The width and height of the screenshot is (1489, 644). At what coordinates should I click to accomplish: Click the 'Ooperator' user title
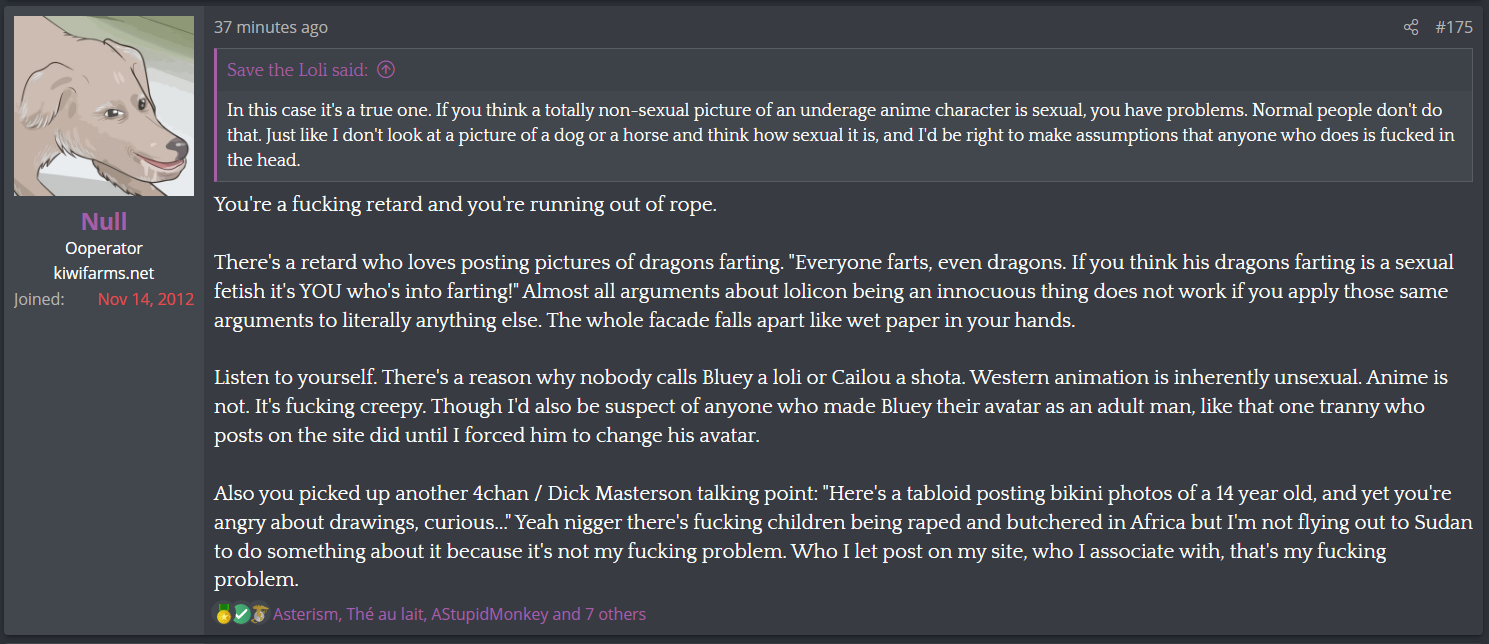pos(104,248)
